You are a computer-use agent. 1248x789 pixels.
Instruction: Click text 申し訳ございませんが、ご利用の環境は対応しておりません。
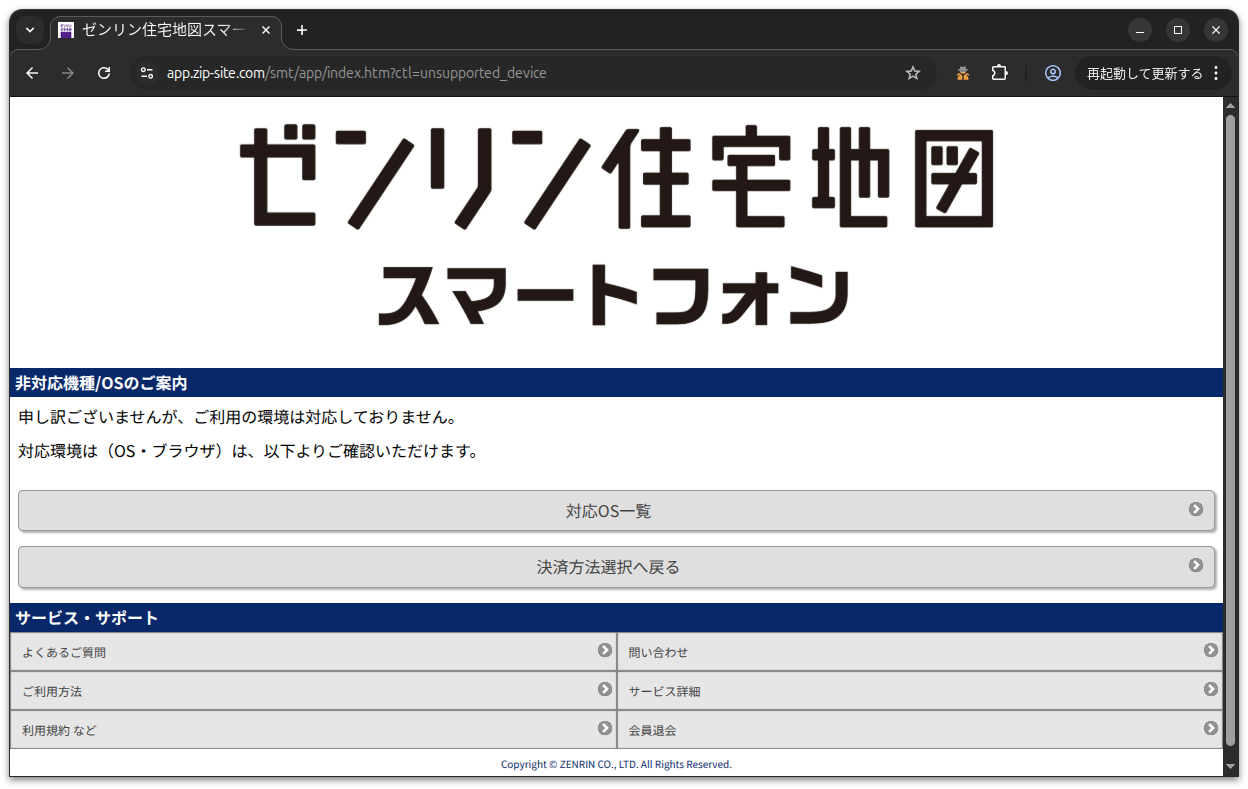click(x=238, y=417)
